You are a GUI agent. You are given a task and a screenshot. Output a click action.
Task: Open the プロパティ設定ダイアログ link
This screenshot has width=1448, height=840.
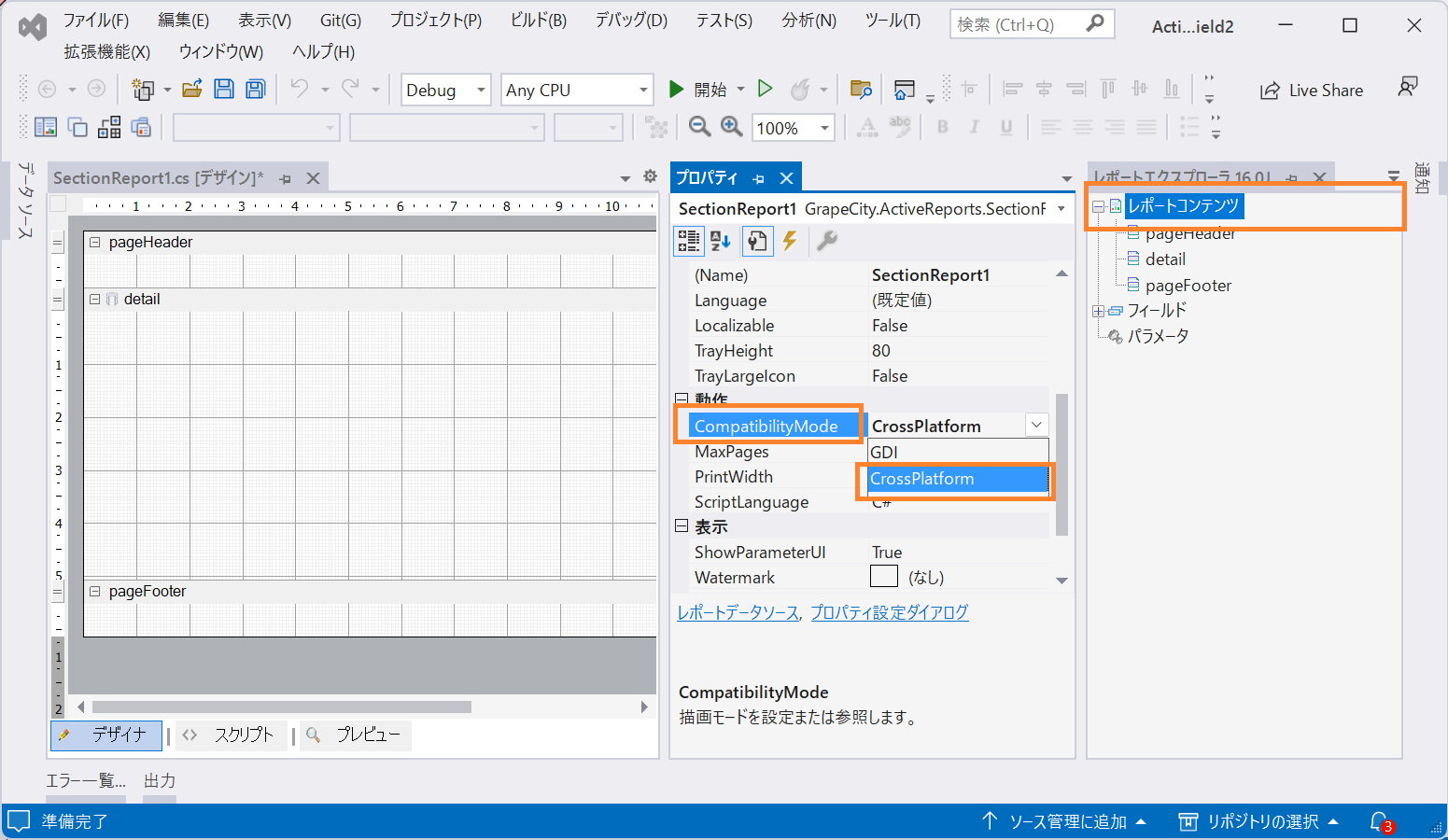pos(889,612)
